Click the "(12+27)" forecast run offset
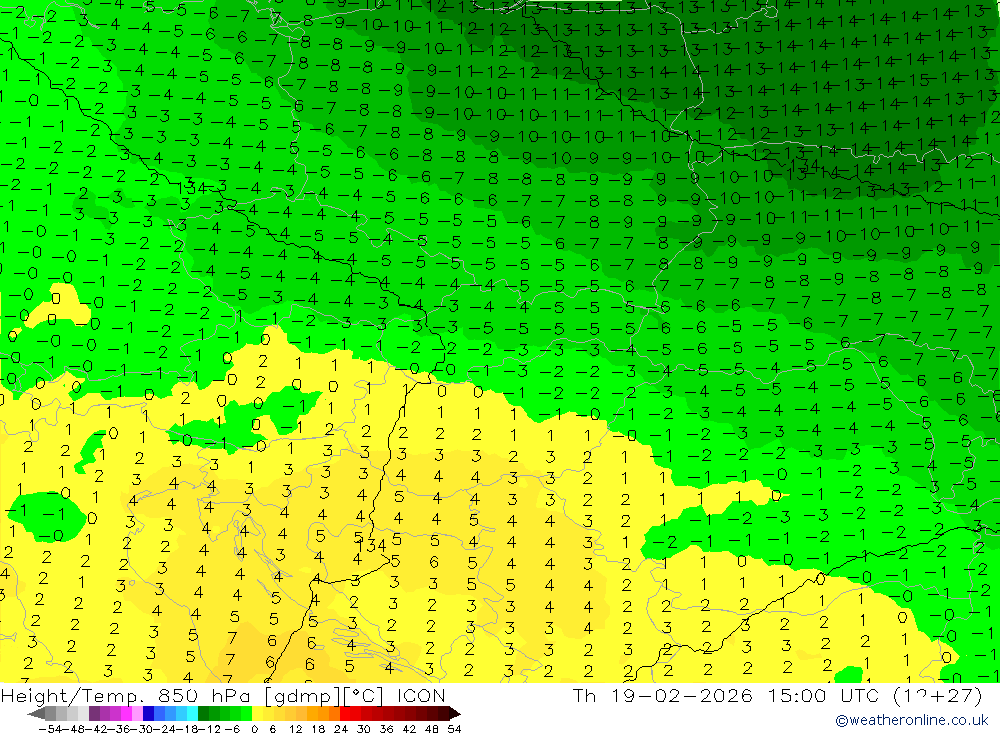The image size is (1000, 733). pyautogui.click(x=936, y=695)
